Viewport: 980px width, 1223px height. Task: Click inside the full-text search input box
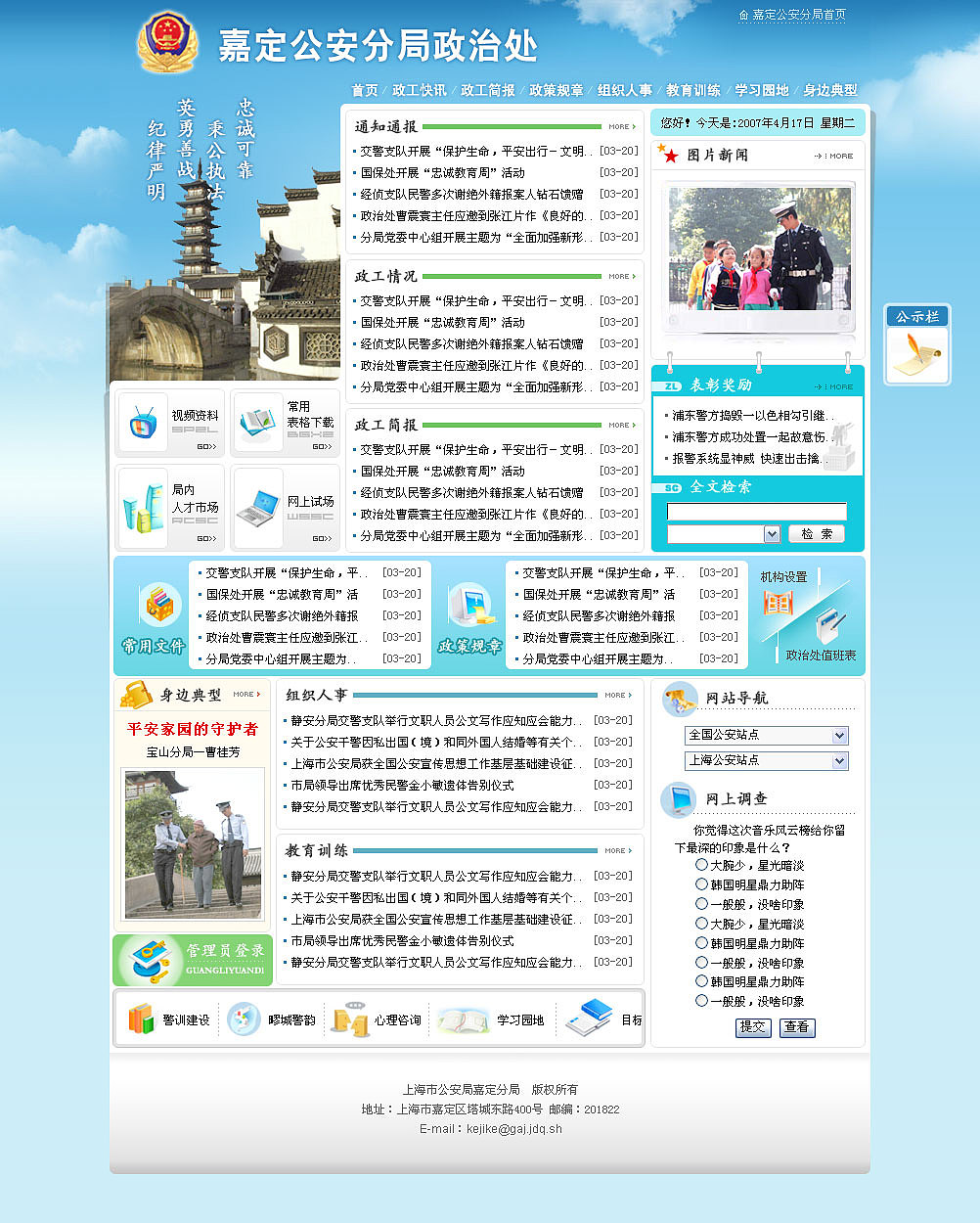(x=758, y=511)
